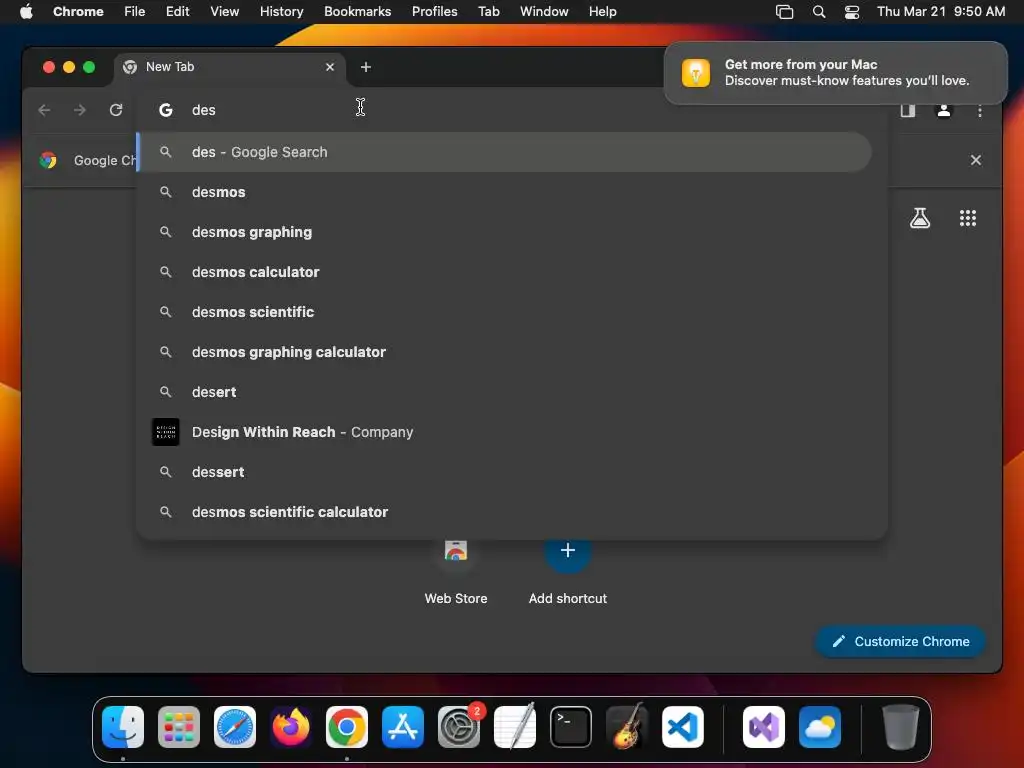Open the profile avatar icon
Viewport: 1024px width, 768px height.
[944, 110]
